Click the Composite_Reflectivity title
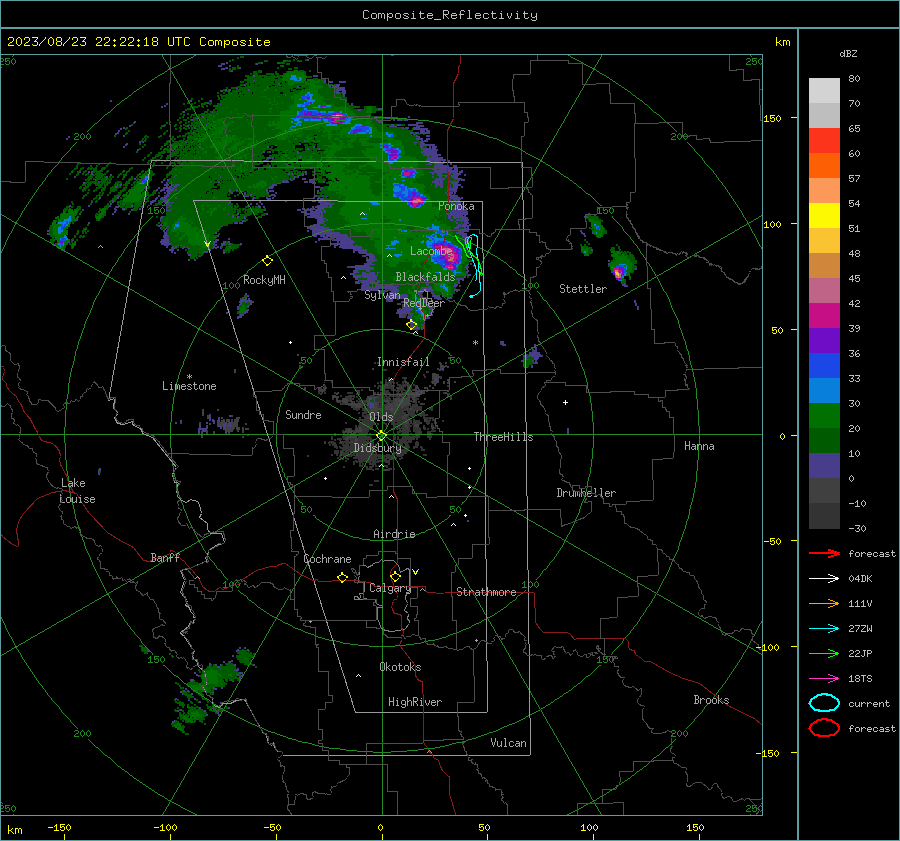This screenshot has width=900, height=841. click(450, 15)
